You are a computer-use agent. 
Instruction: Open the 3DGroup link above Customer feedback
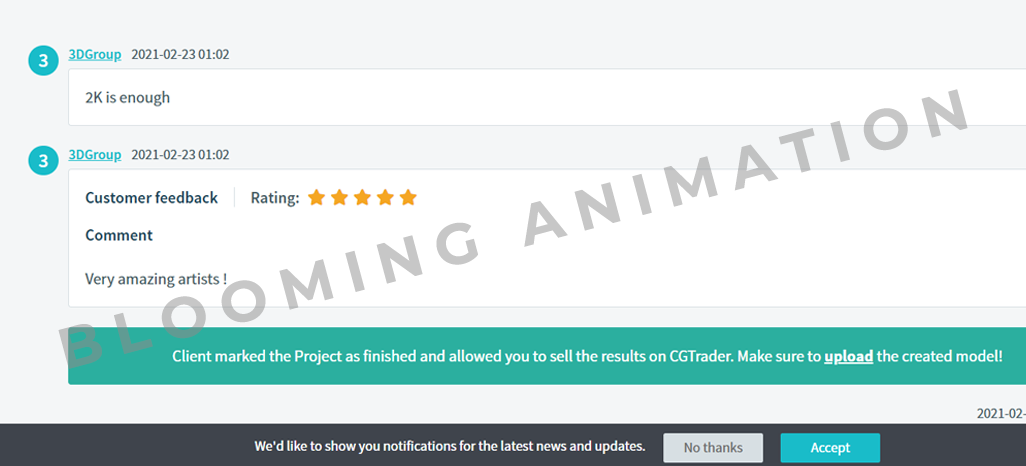tap(95, 154)
